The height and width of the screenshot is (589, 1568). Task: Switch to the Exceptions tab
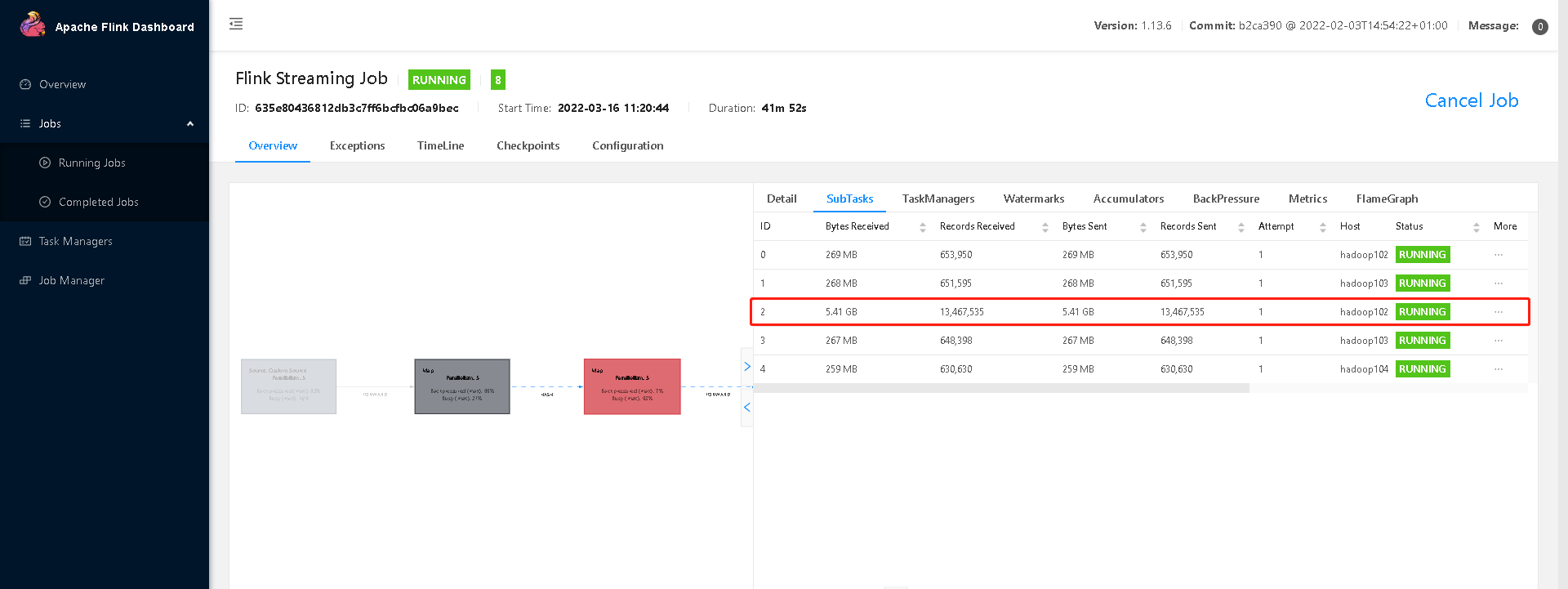coord(357,145)
